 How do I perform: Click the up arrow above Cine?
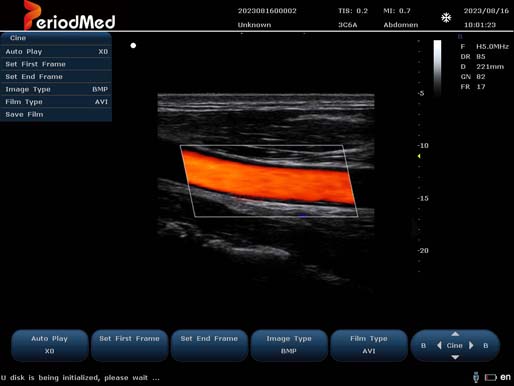pos(455,334)
